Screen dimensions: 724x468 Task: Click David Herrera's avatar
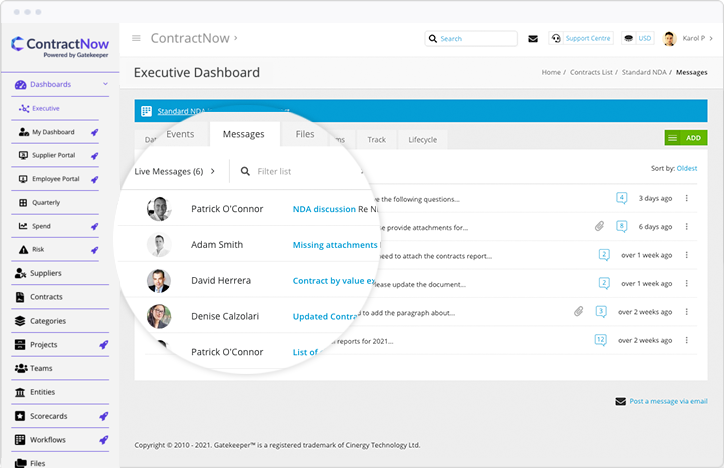click(159, 281)
